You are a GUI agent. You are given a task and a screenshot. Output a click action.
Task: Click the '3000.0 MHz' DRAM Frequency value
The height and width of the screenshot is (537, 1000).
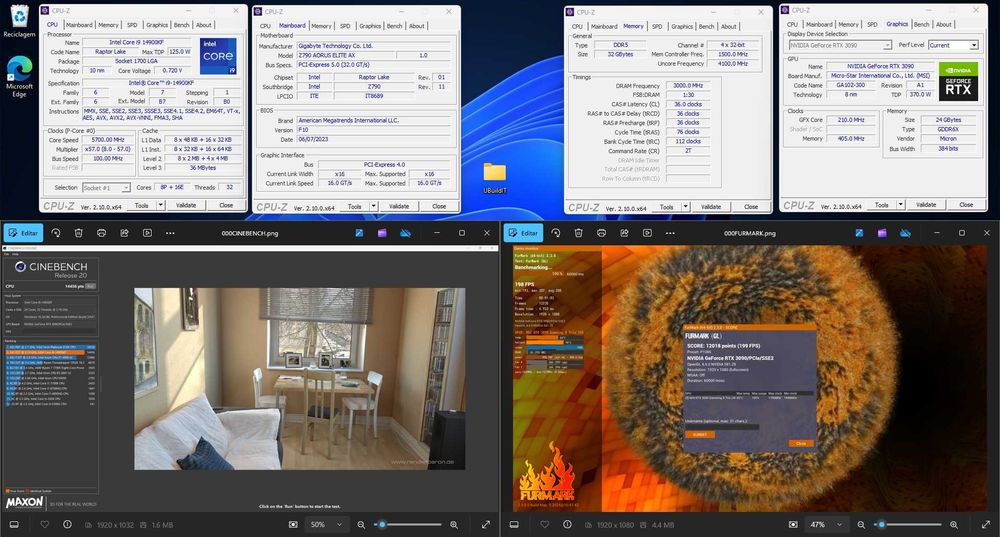coord(688,85)
